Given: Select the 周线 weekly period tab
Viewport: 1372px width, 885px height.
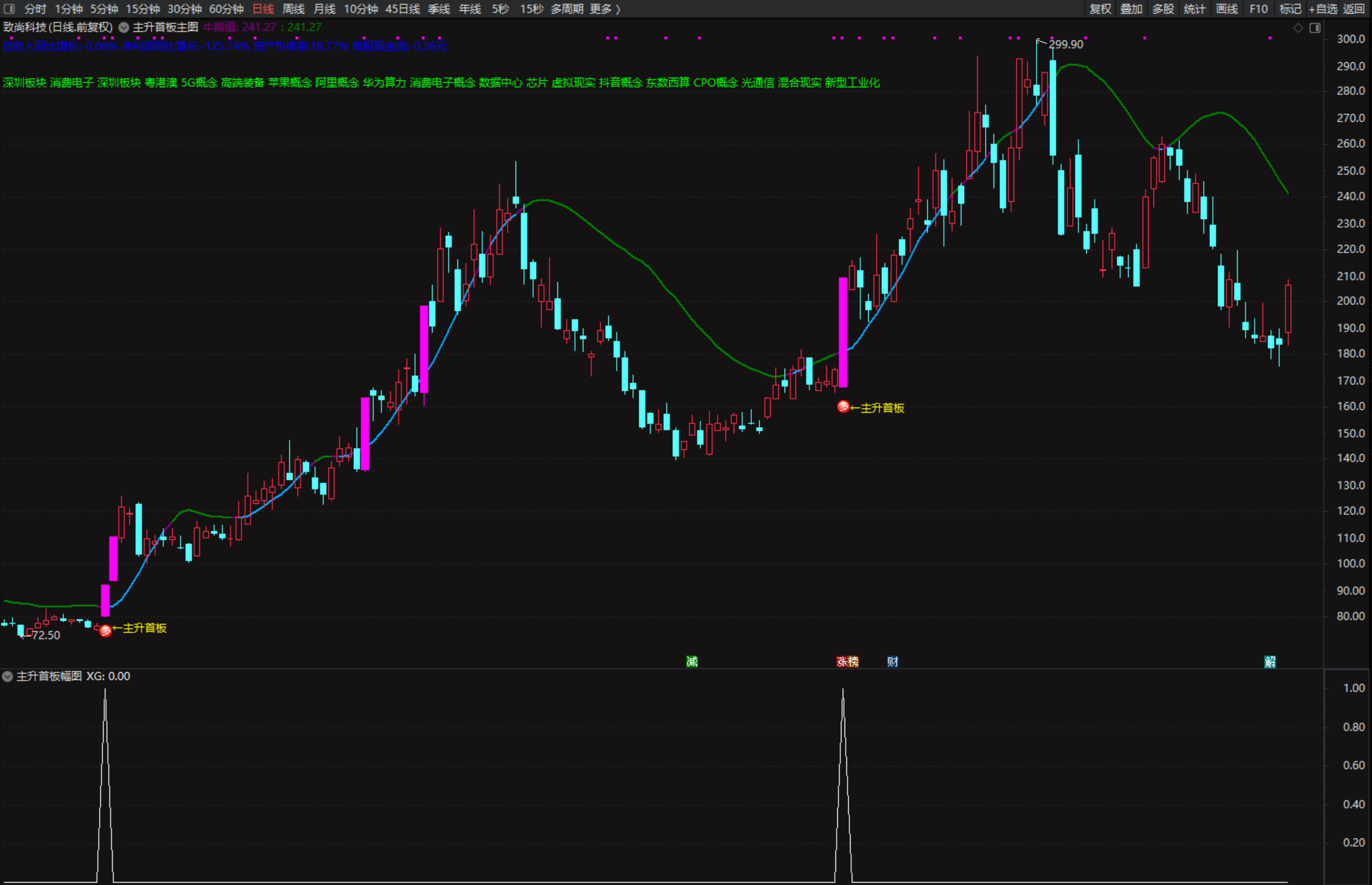Looking at the screenshot, I should coord(293,9).
